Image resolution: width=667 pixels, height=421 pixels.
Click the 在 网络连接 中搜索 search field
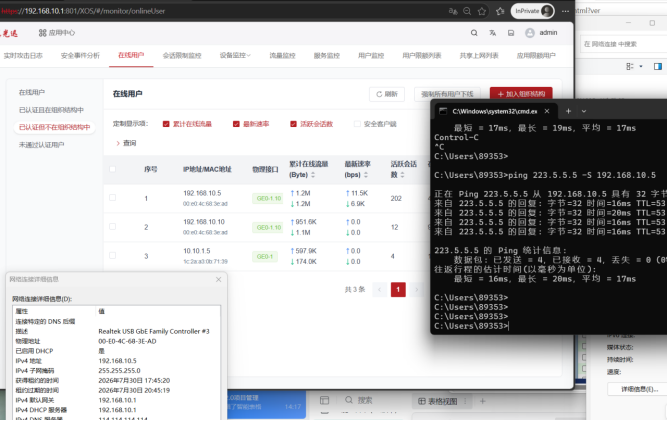coord(623,44)
